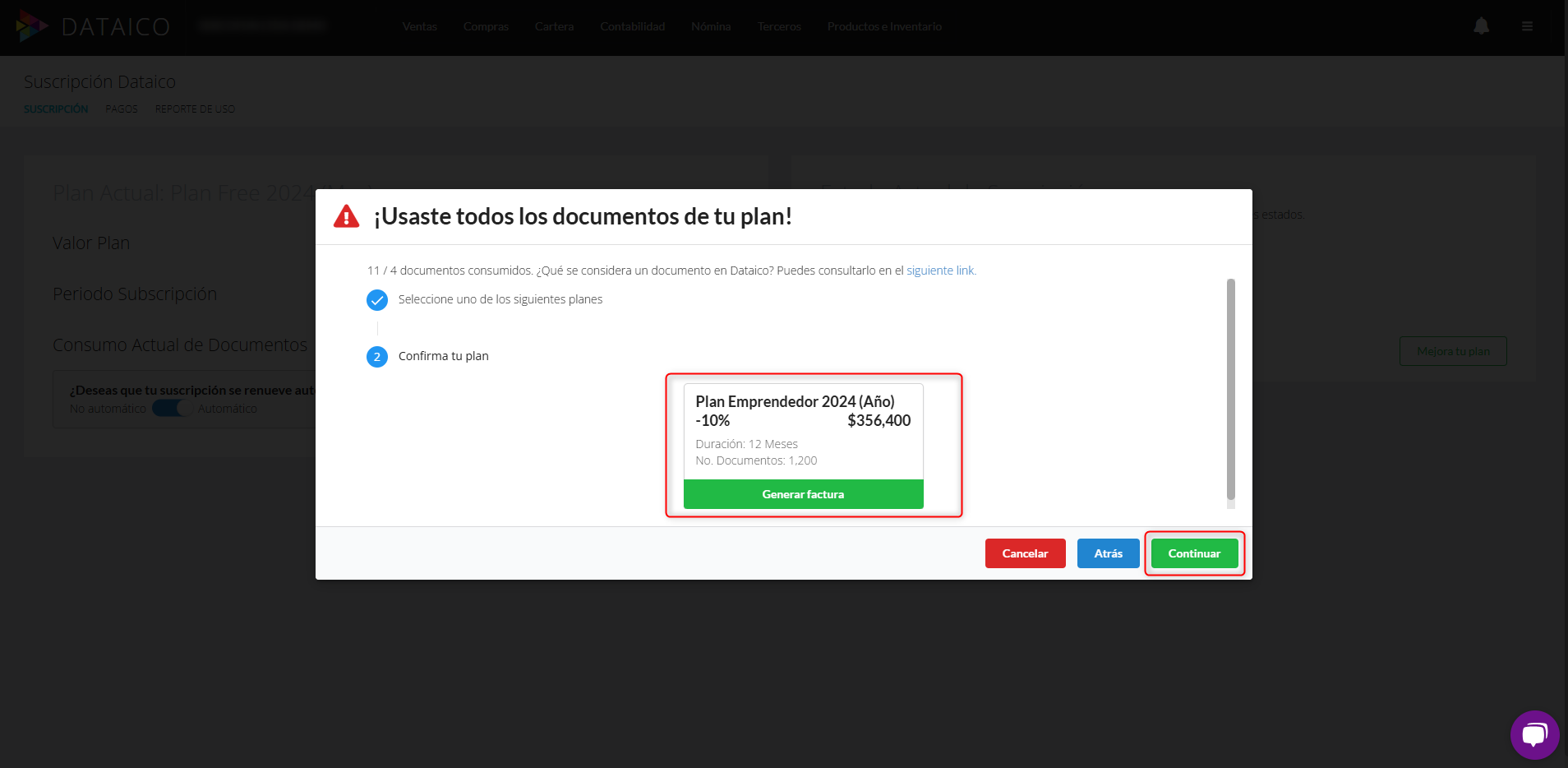Screen dimensions: 1568x768
Task: Open Ventas menu
Action: click(x=420, y=26)
